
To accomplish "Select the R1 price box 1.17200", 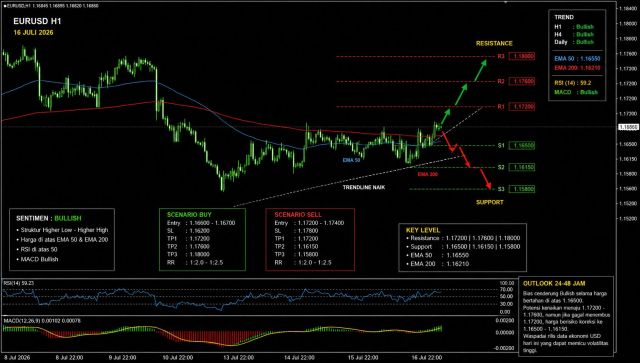I will click(522, 107).
